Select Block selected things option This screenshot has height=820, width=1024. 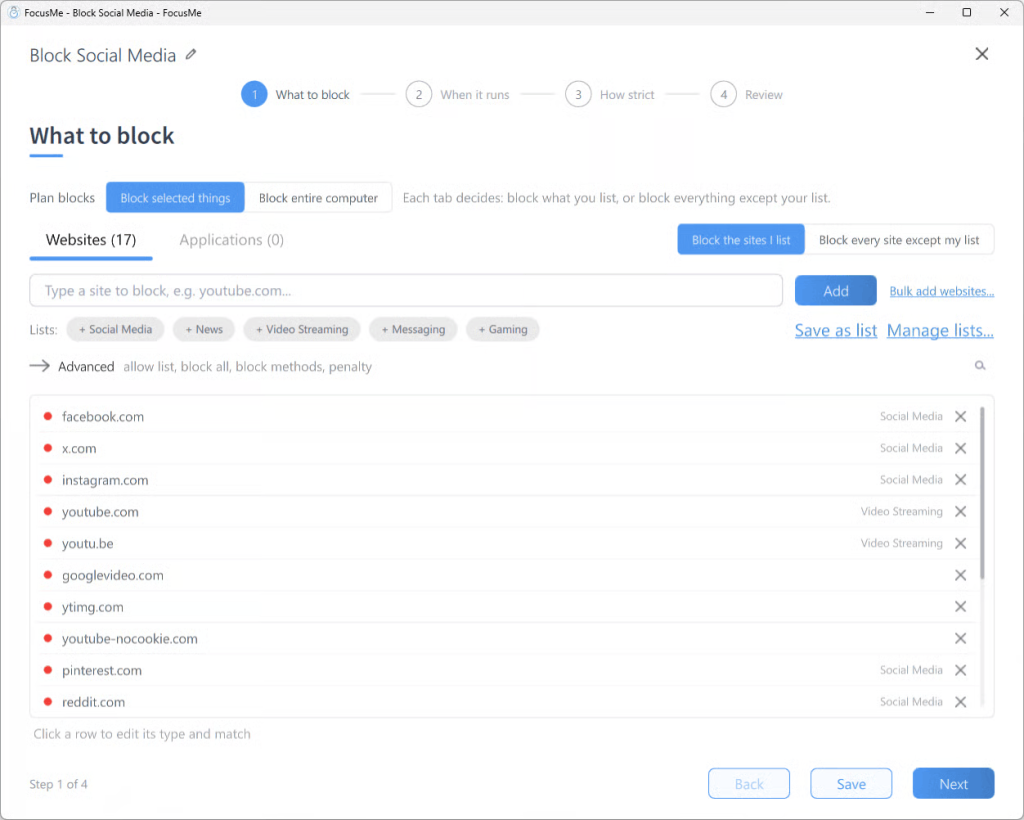tap(175, 198)
